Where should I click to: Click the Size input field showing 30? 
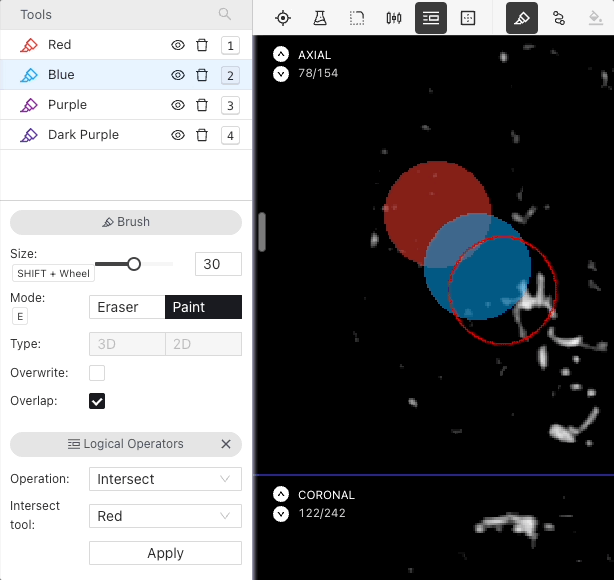[x=219, y=264]
